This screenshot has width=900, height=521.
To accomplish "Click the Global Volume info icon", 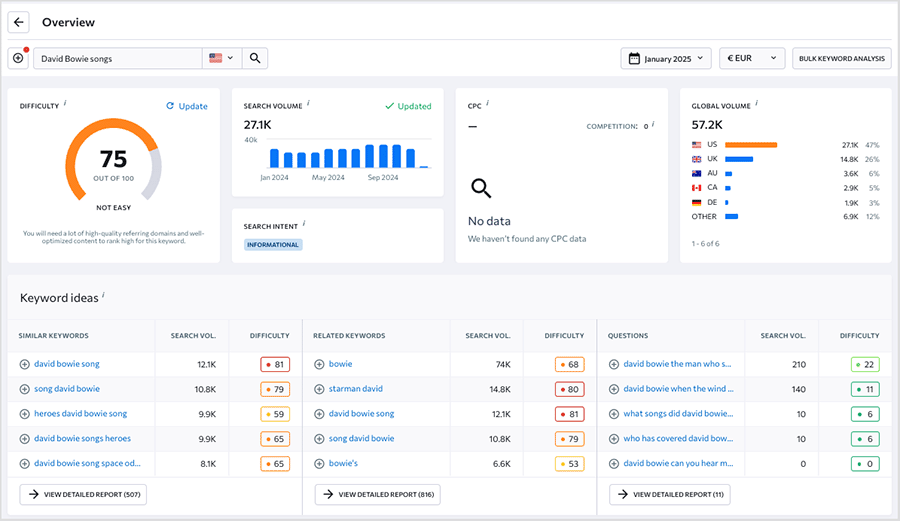I will tap(757, 103).
